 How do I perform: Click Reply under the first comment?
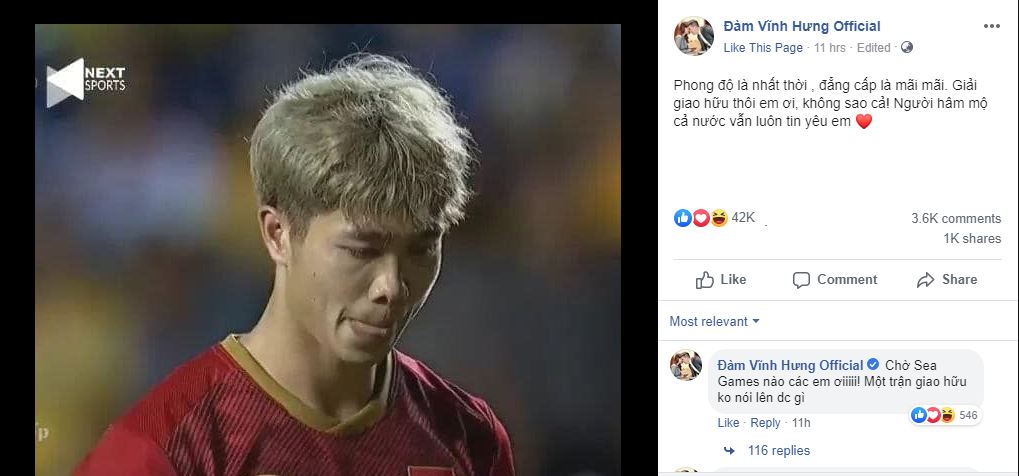765,423
